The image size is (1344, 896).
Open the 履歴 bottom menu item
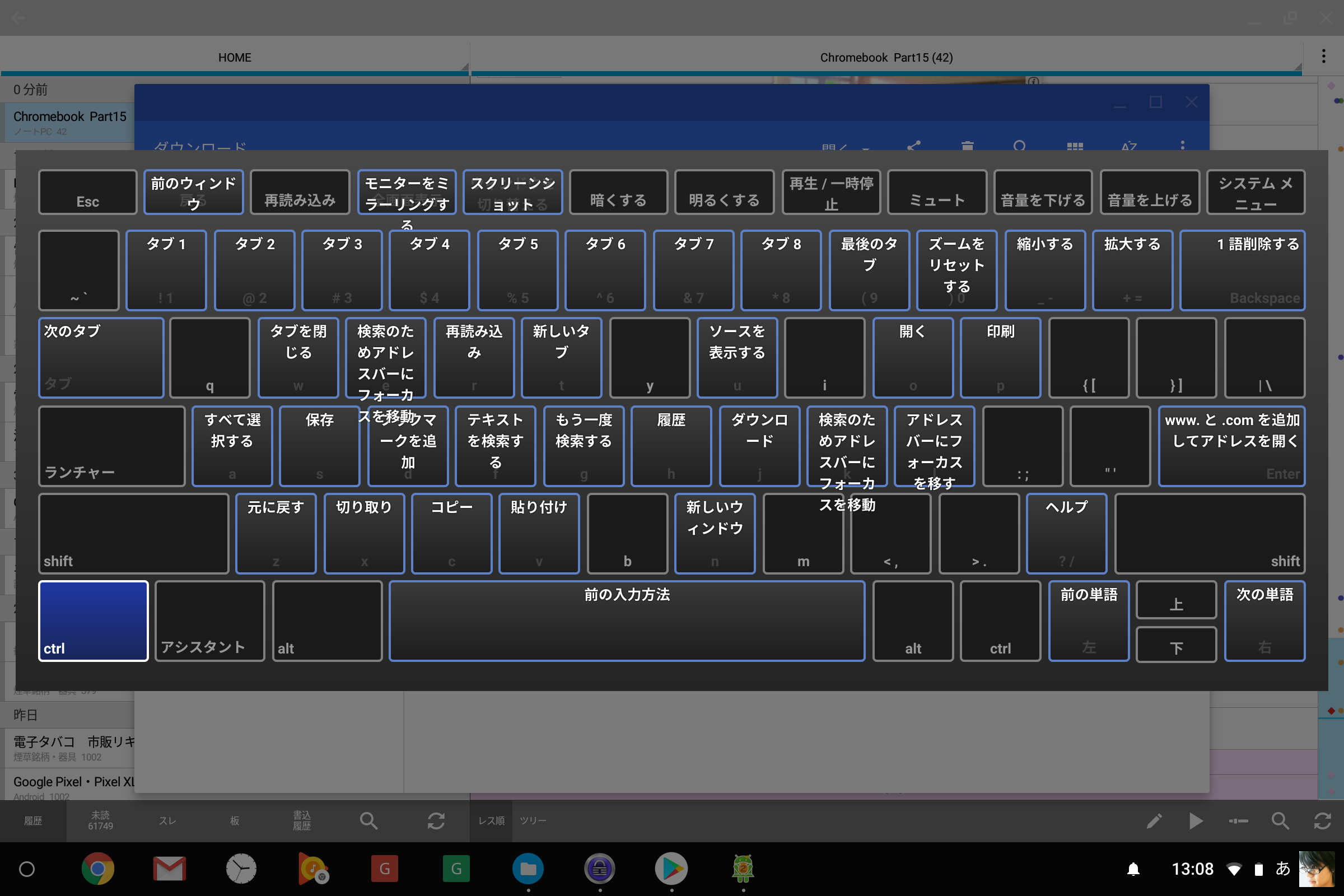(33, 821)
